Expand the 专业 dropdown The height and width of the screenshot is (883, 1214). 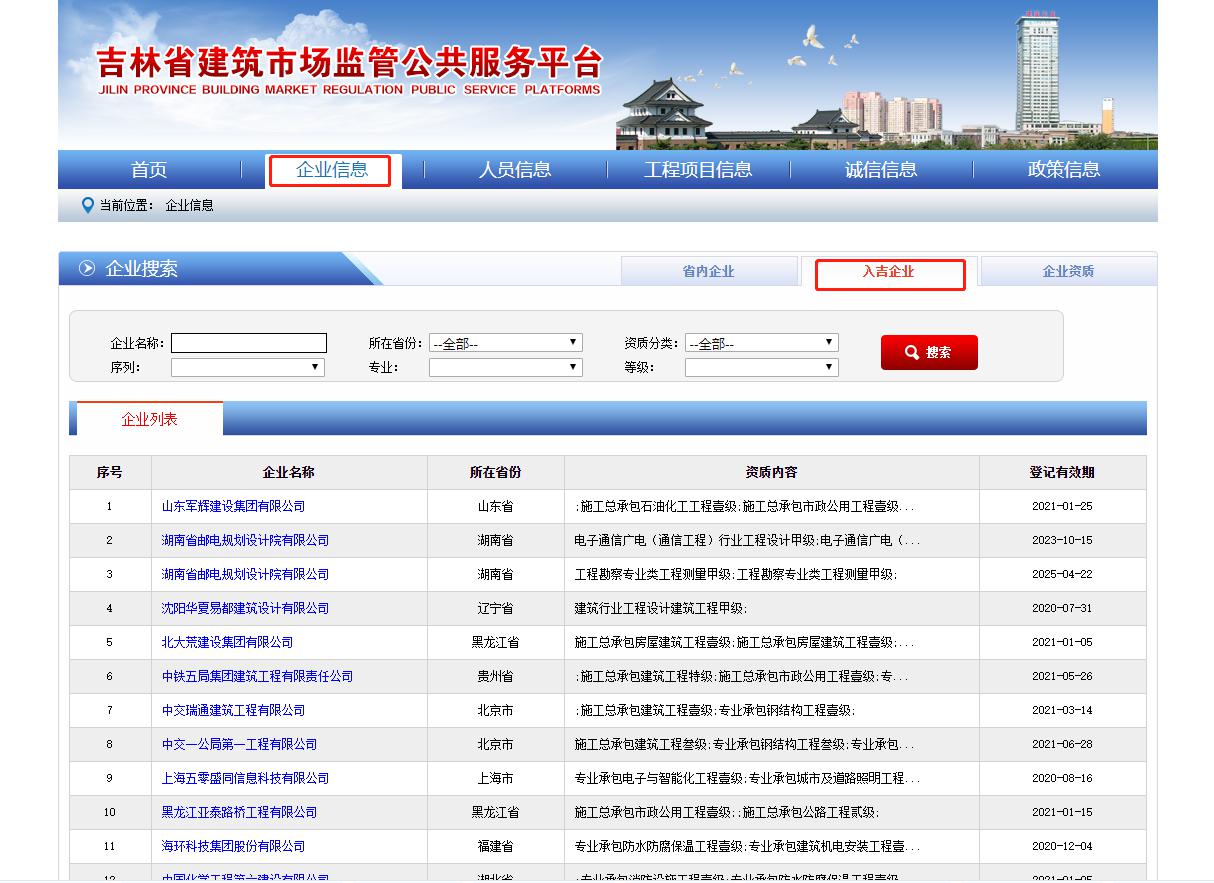click(505, 367)
